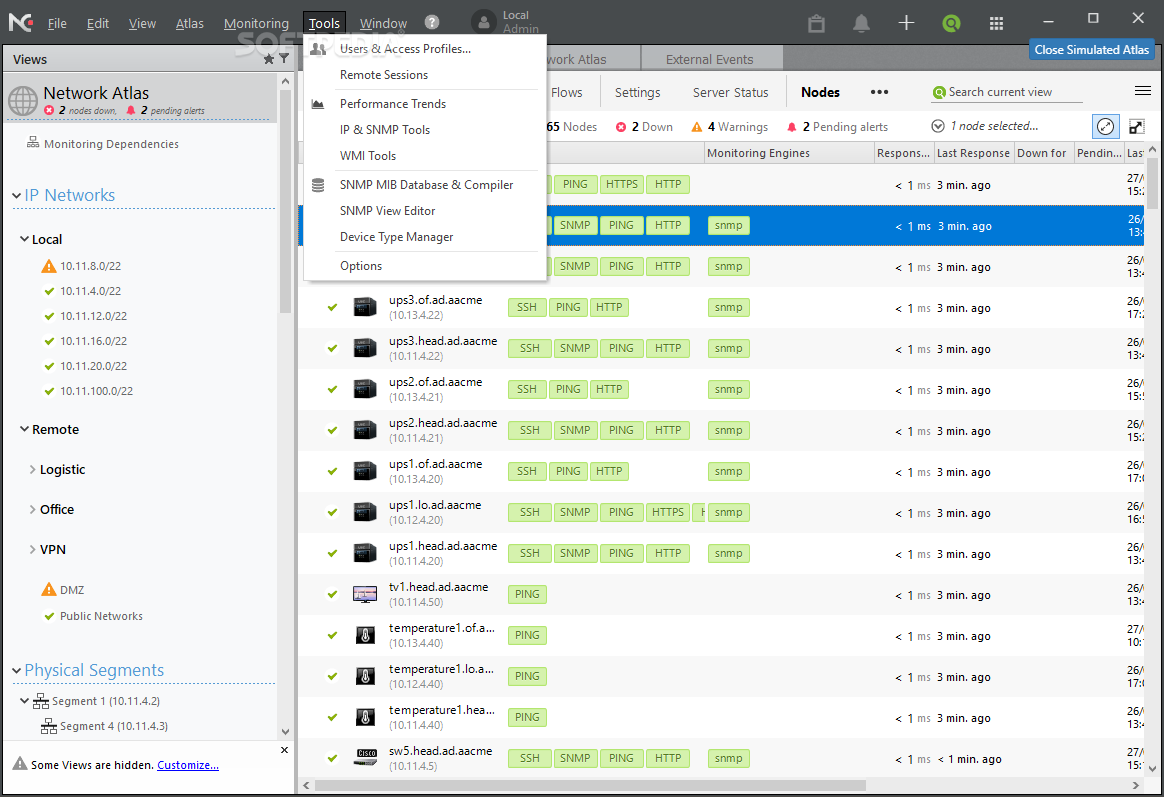Select the ups2.head.ad.aacme node row
1164x797 pixels.
(x=720, y=430)
